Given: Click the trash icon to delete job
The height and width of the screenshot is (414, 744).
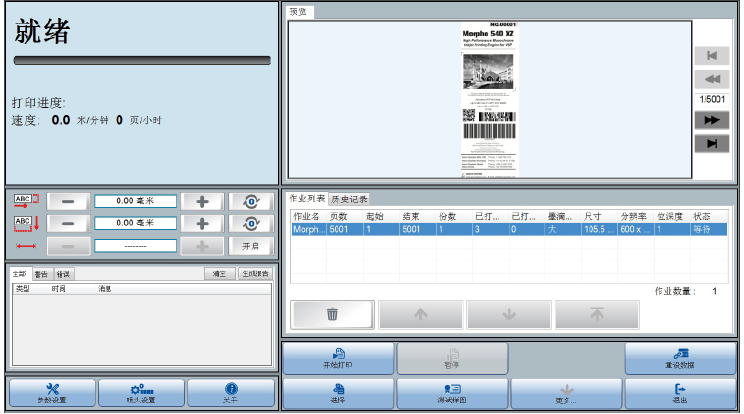Looking at the screenshot, I should [332, 314].
